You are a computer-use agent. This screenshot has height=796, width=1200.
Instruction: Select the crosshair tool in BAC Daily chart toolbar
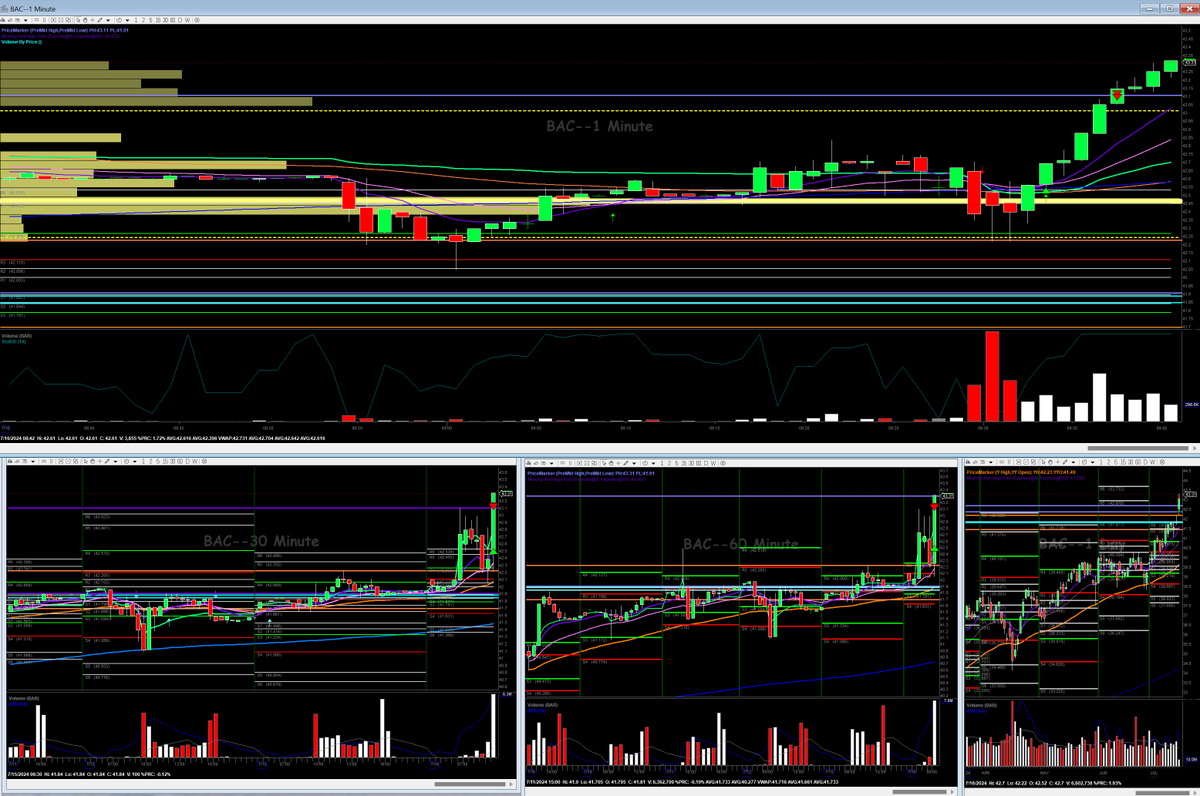tap(1058, 462)
